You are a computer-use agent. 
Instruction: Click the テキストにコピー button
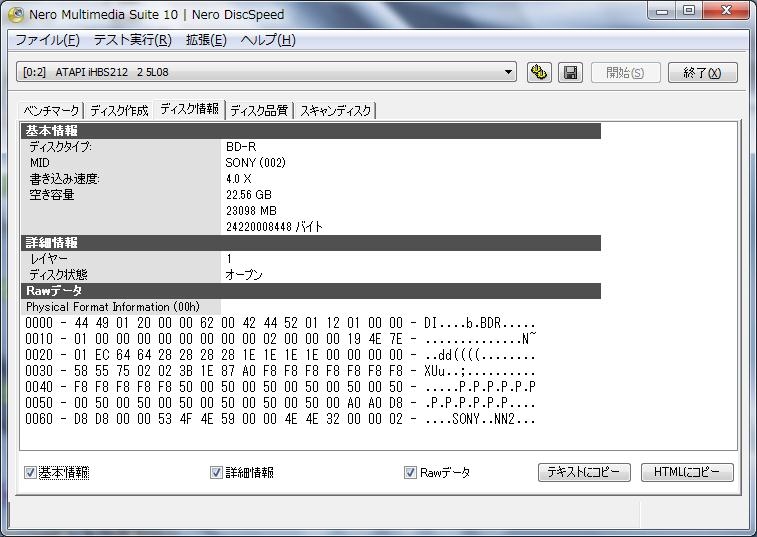click(584, 472)
